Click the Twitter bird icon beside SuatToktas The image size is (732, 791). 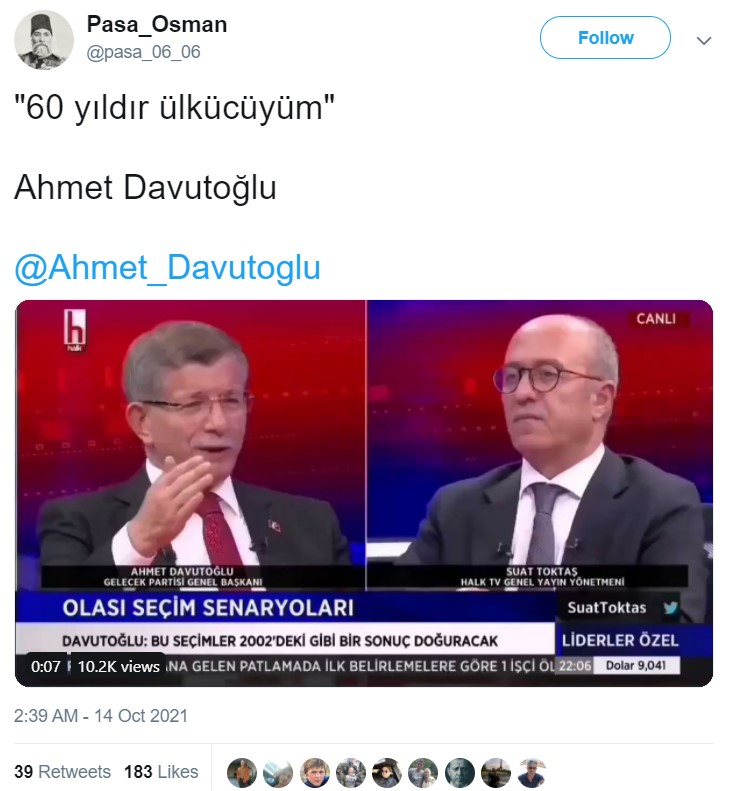(670, 607)
